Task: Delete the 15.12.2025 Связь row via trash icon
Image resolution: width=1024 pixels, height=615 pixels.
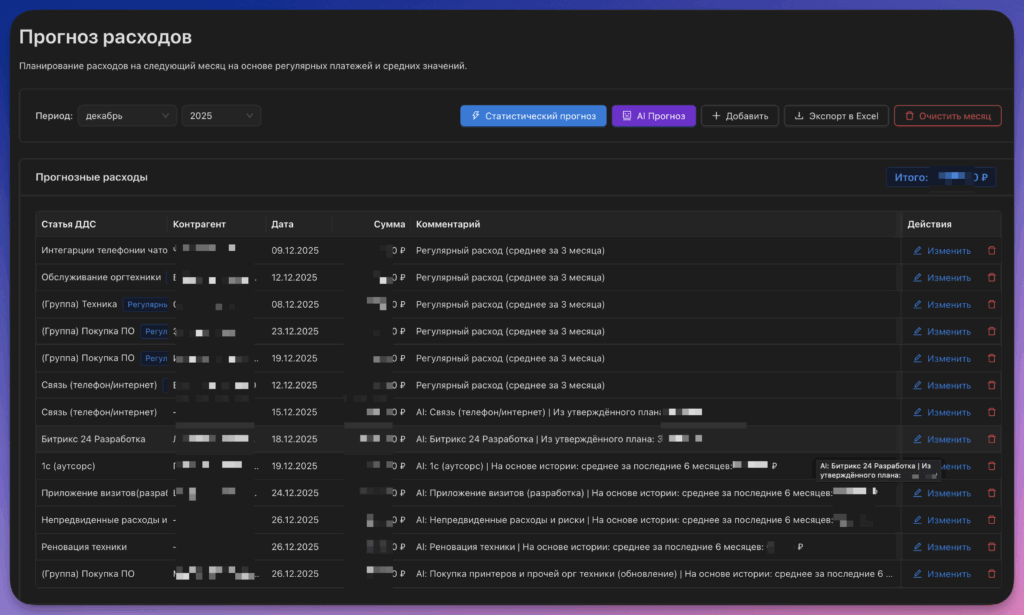Action: tap(991, 412)
